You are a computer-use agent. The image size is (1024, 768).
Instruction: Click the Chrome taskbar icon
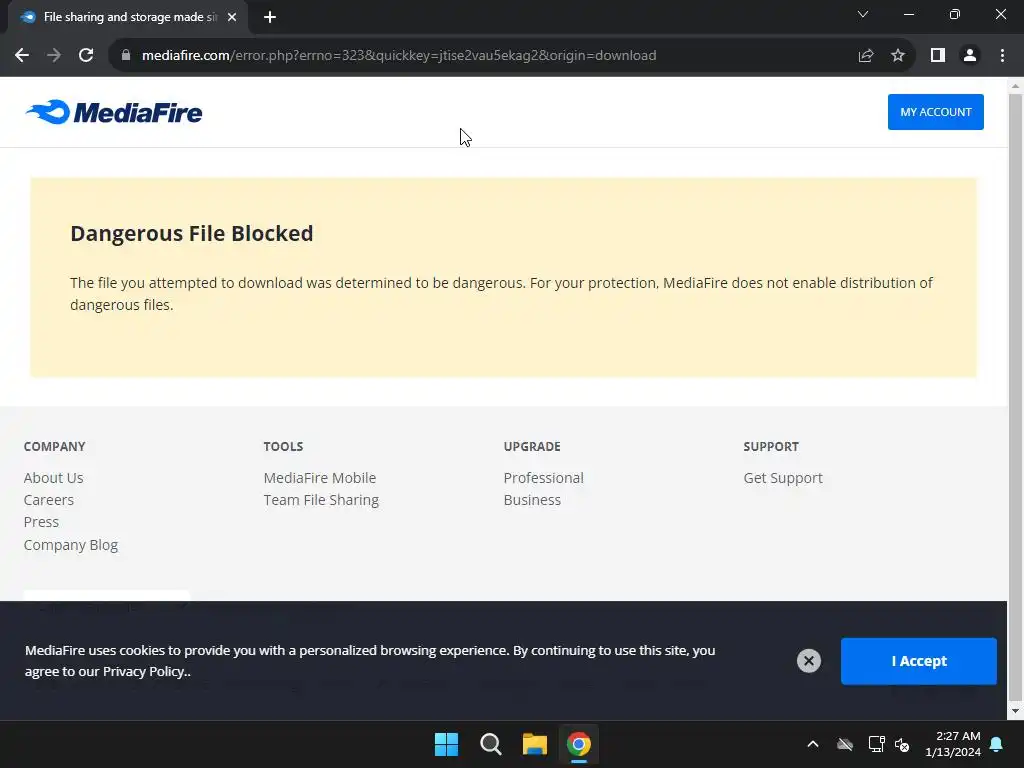(x=579, y=744)
